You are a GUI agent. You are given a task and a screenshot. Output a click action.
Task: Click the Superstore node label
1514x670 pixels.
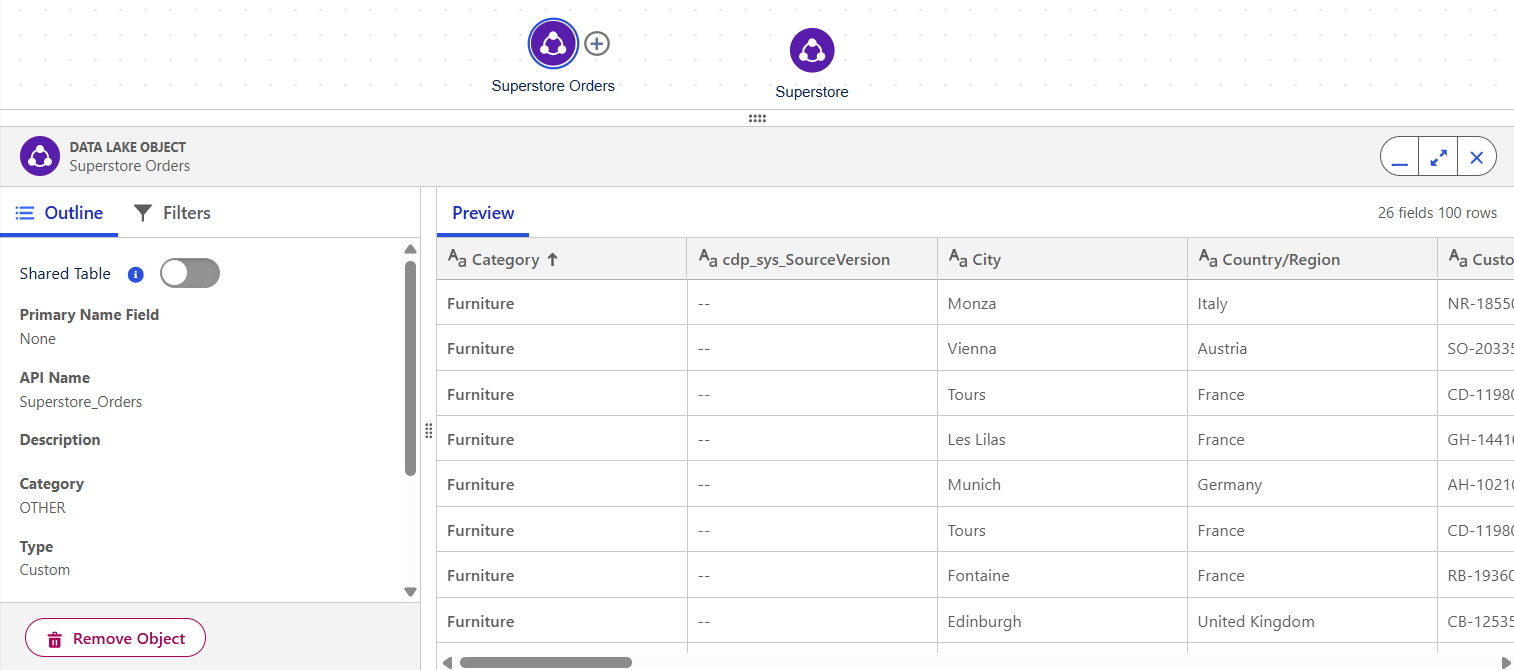tap(812, 92)
